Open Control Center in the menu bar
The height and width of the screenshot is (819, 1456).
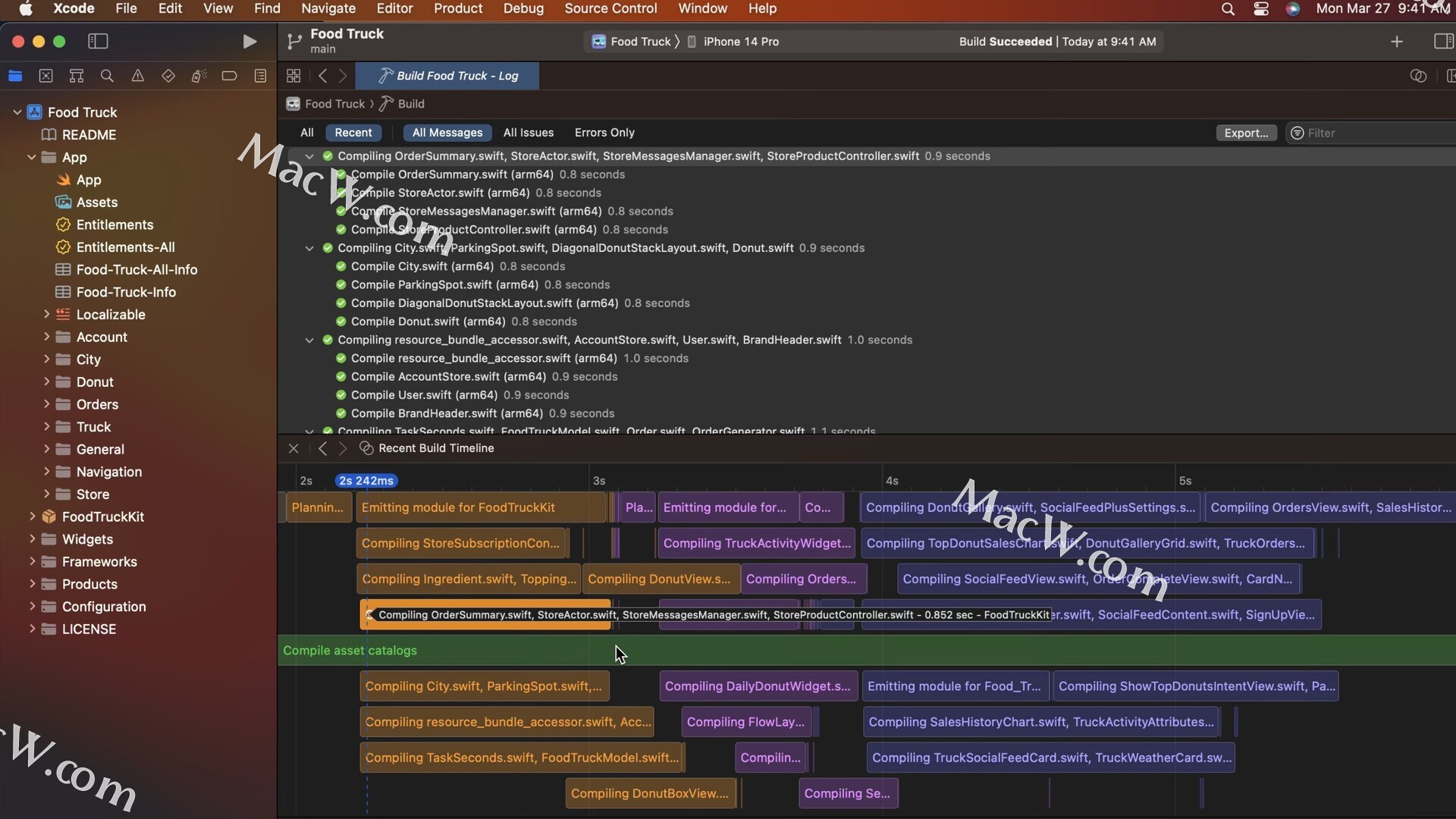click(x=1261, y=9)
